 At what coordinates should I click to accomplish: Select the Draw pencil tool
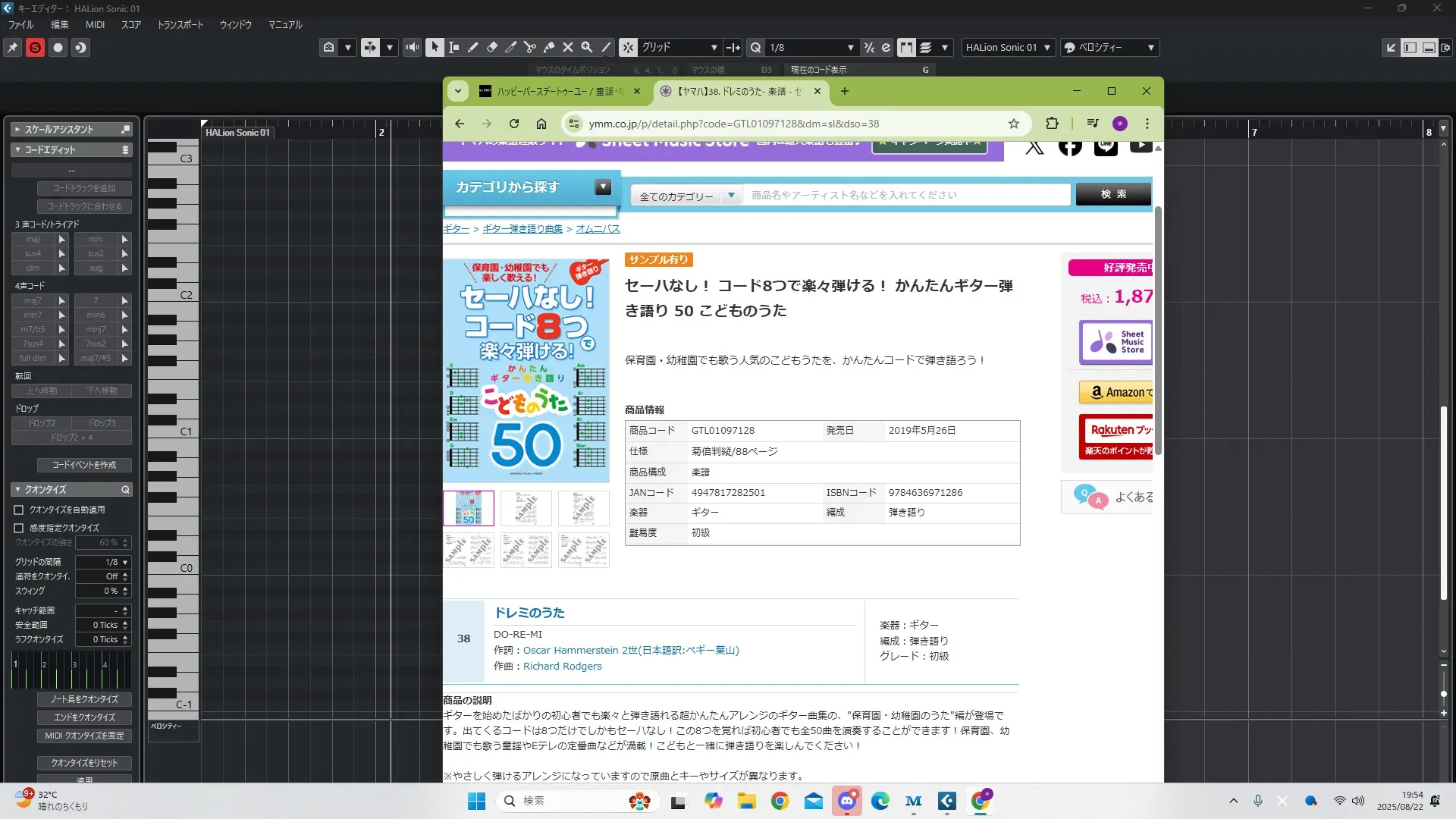coord(472,47)
